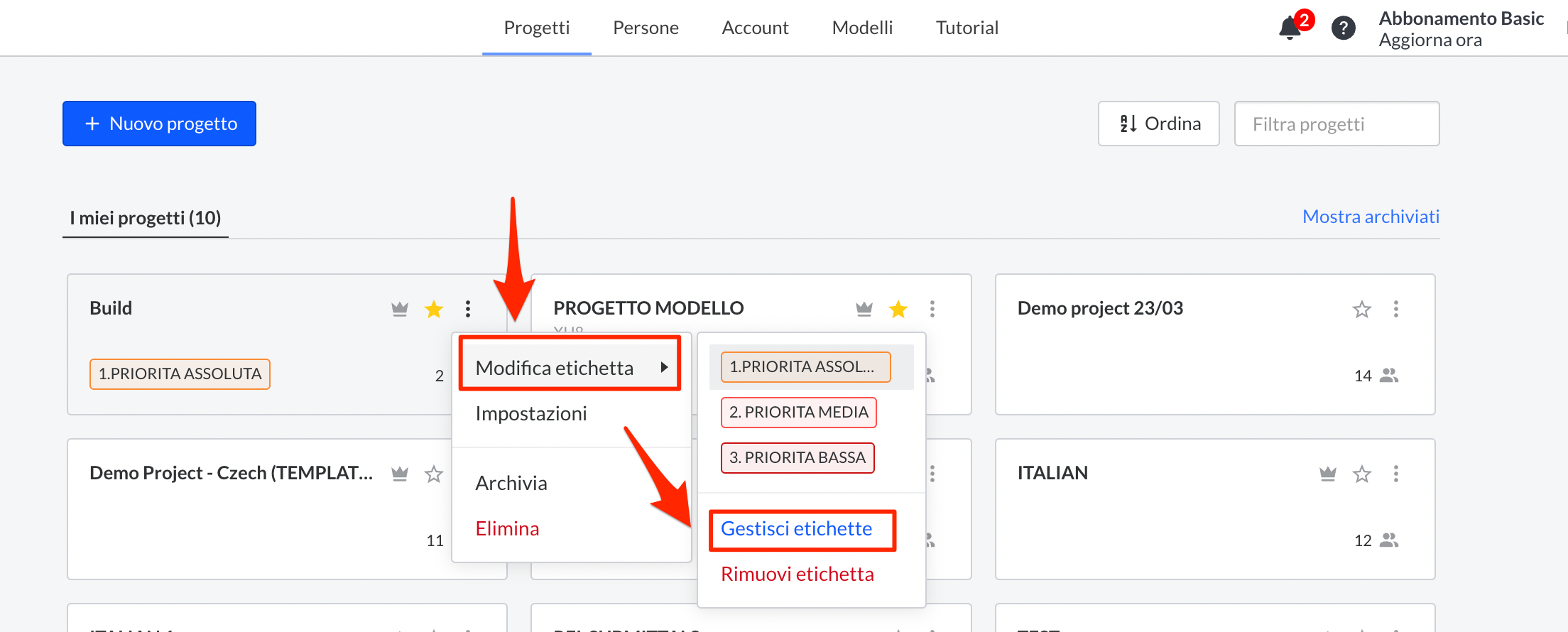Choose the 2. PRIORITA MEDIA label

pos(798,413)
